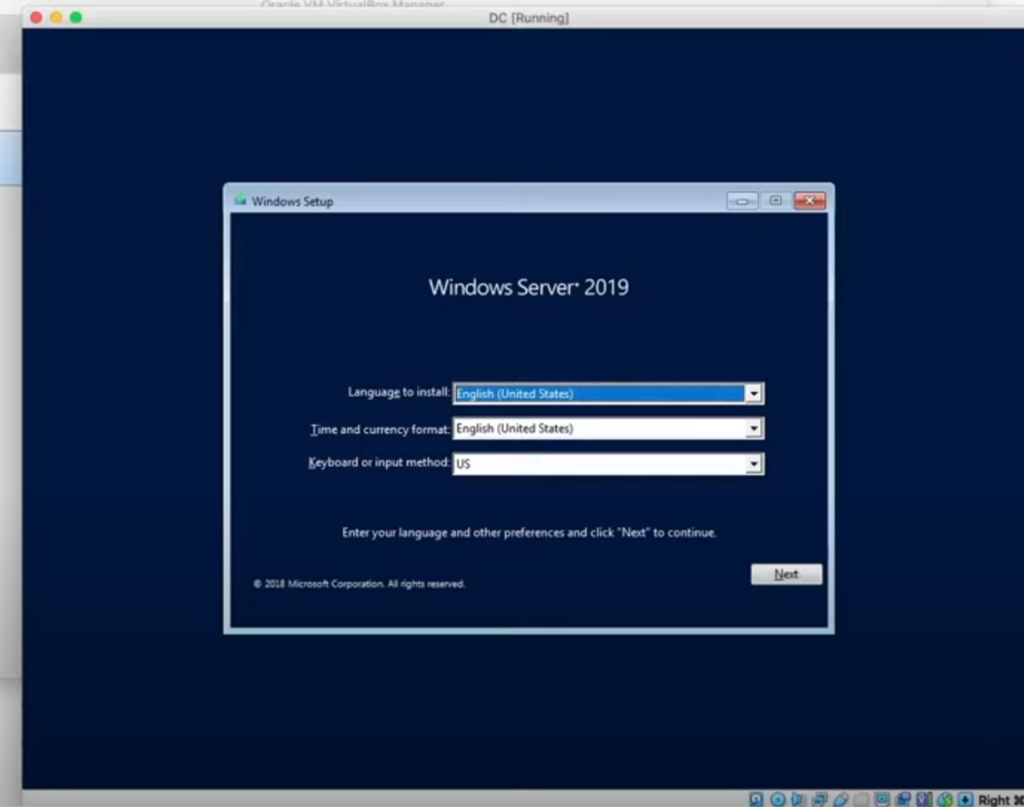Image resolution: width=1024 pixels, height=807 pixels.
Task: Open the network adapters status icon
Action: [820, 799]
